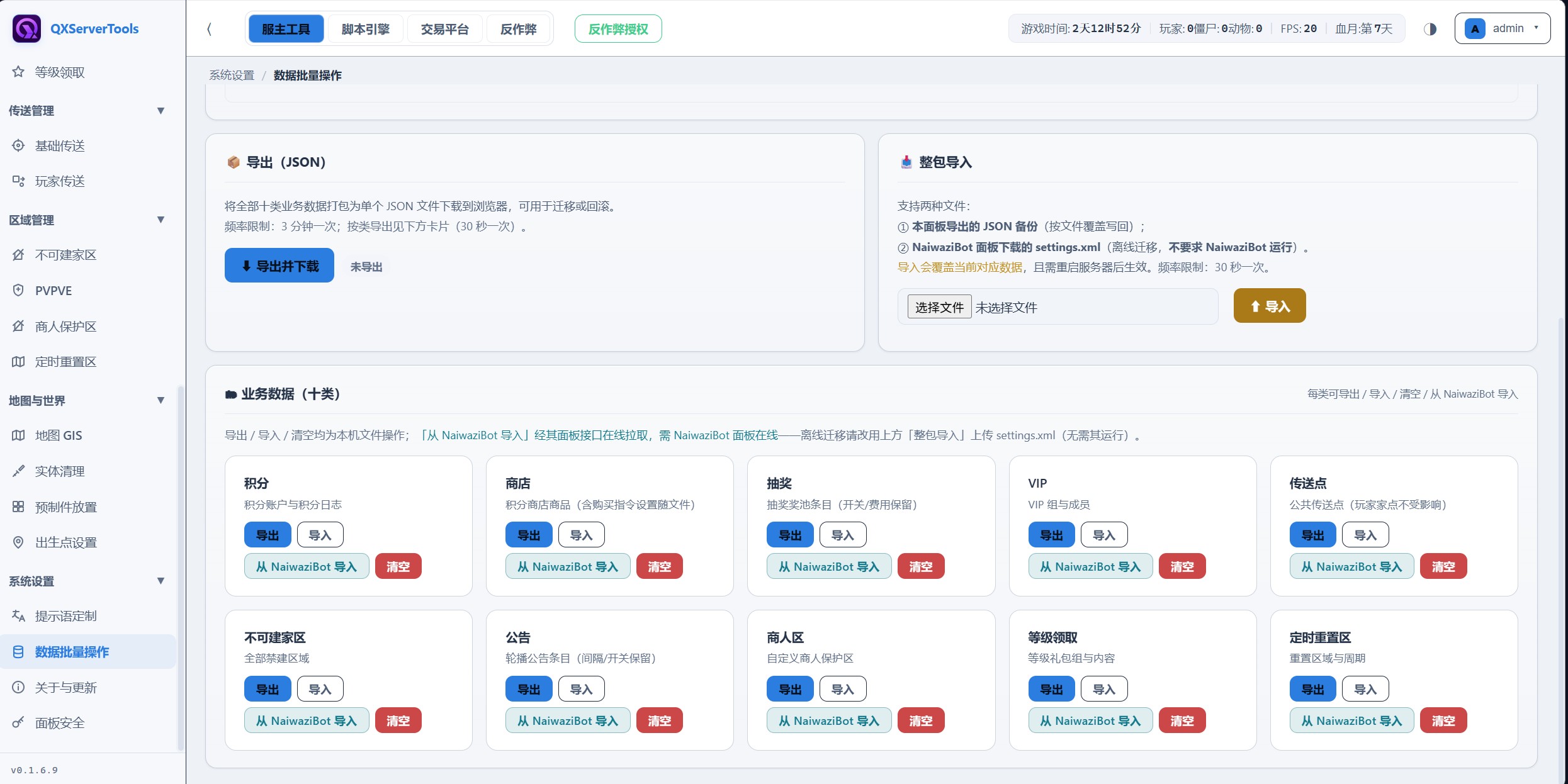The image size is (1568, 784).
Task: Open 商人保护区 sidebar icon
Action: pyautogui.click(x=18, y=326)
